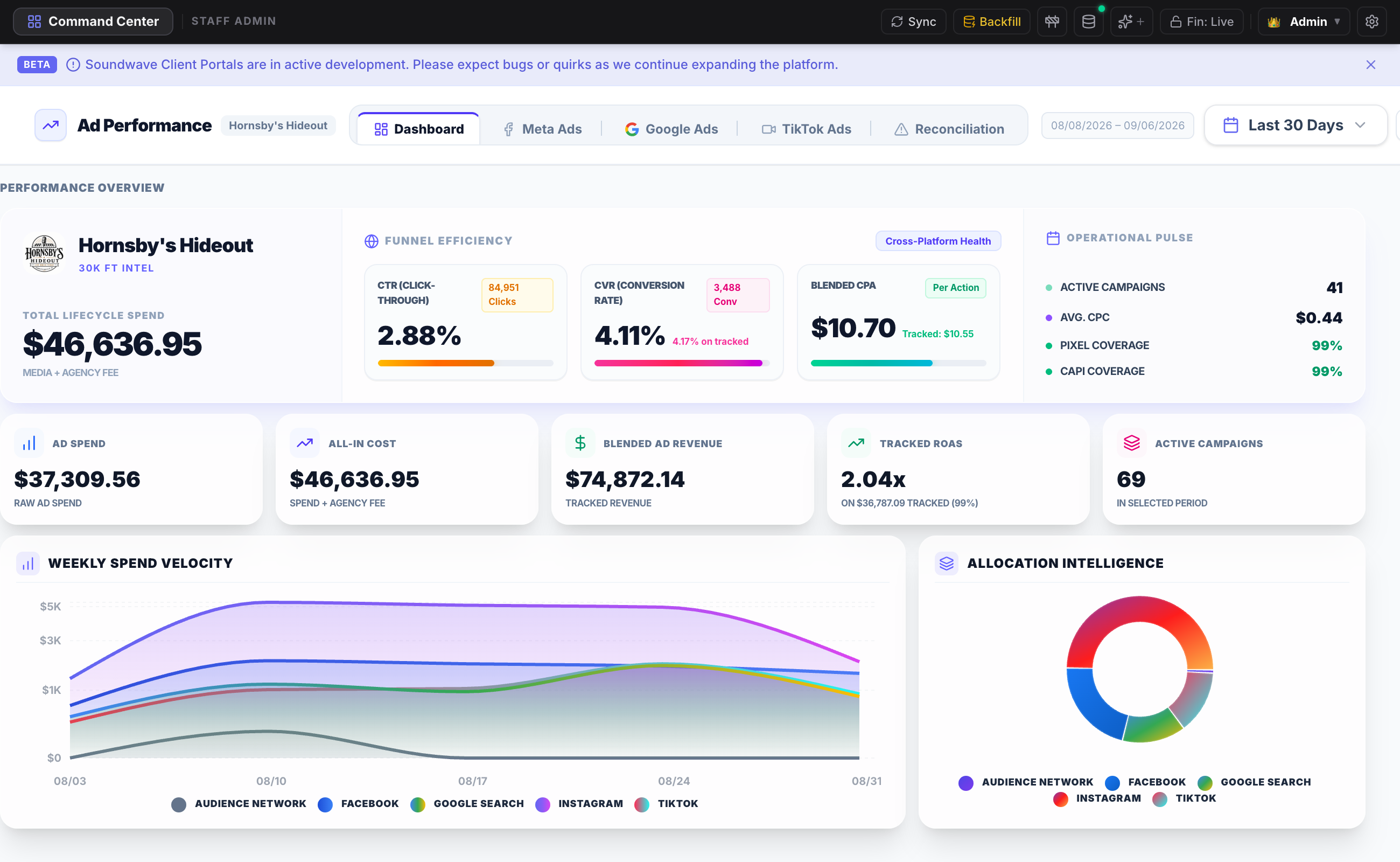
Task: Click the BETA badge
Action: (37, 65)
